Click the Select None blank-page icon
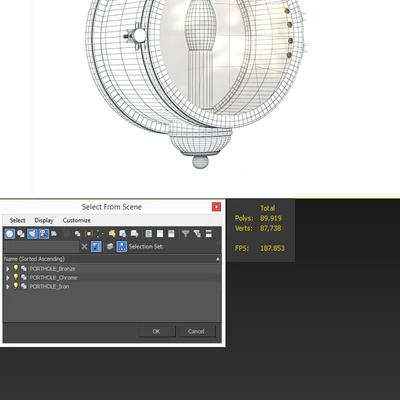 (160, 234)
